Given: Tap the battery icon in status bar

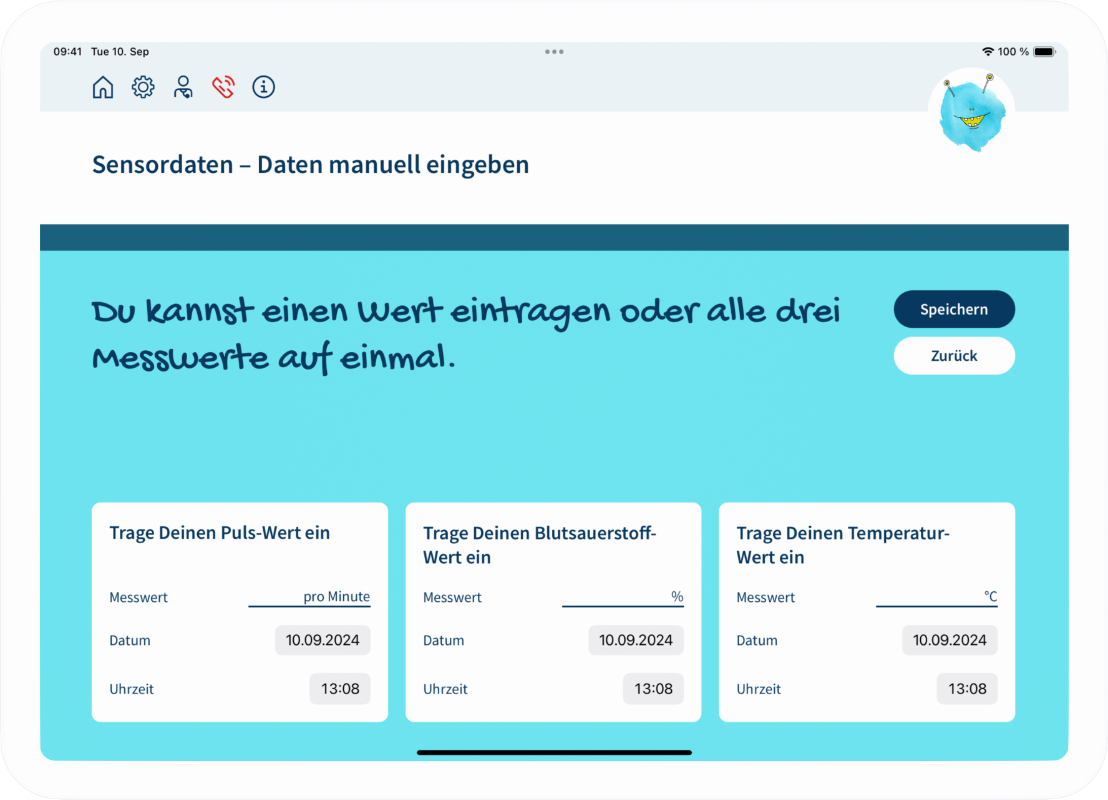Looking at the screenshot, I should point(1044,52).
